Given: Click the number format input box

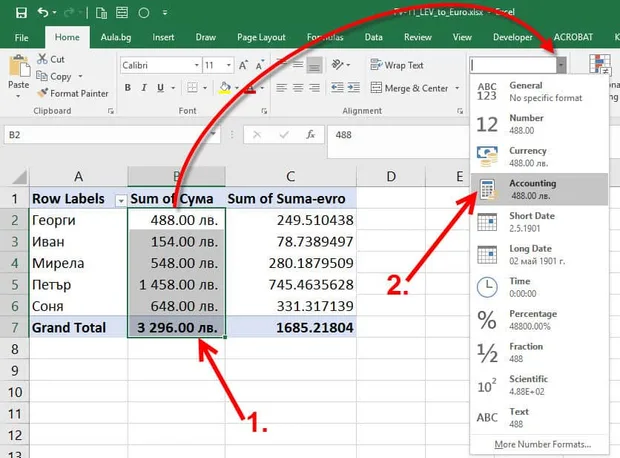Looking at the screenshot, I should pos(513,65).
